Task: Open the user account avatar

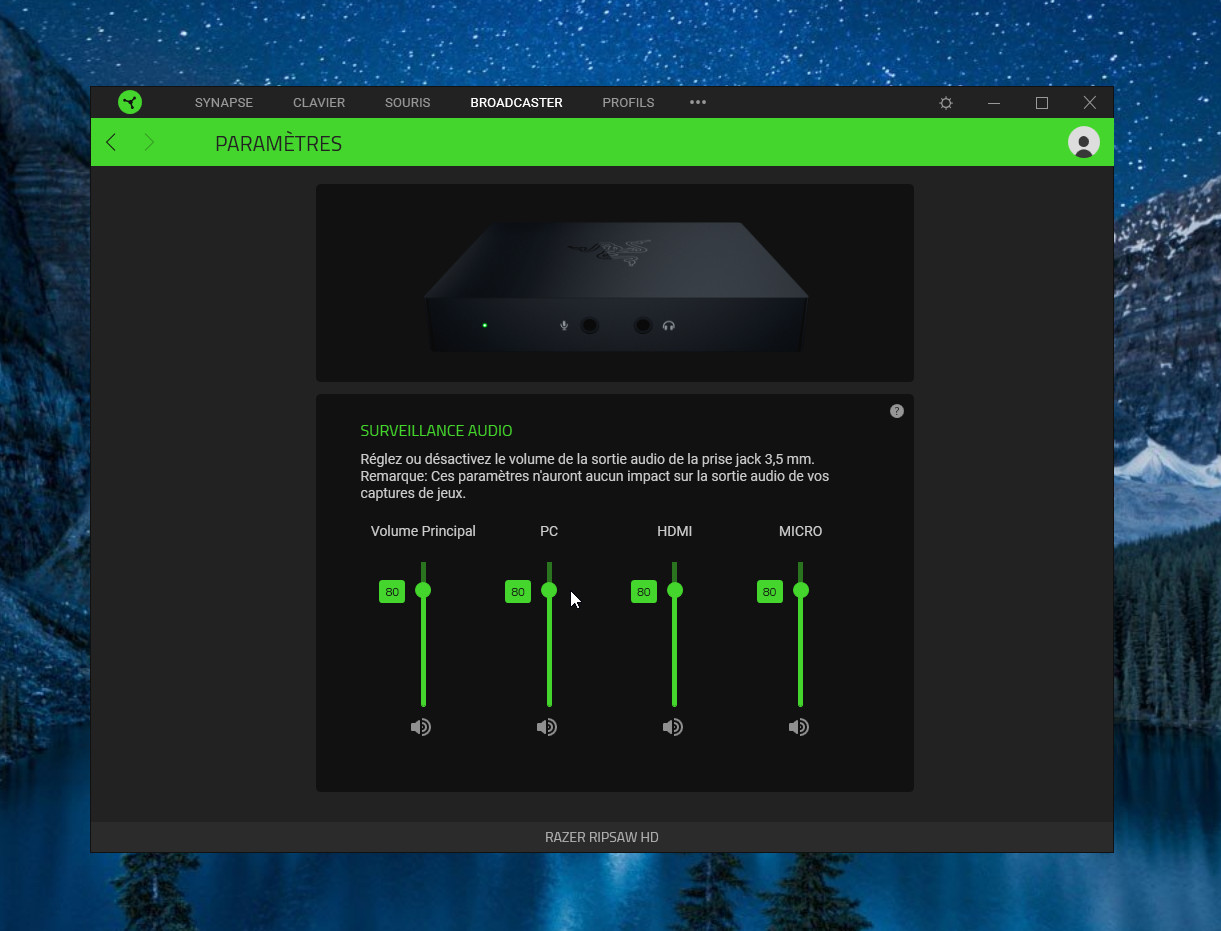Action: click(x=1084, y=142)
